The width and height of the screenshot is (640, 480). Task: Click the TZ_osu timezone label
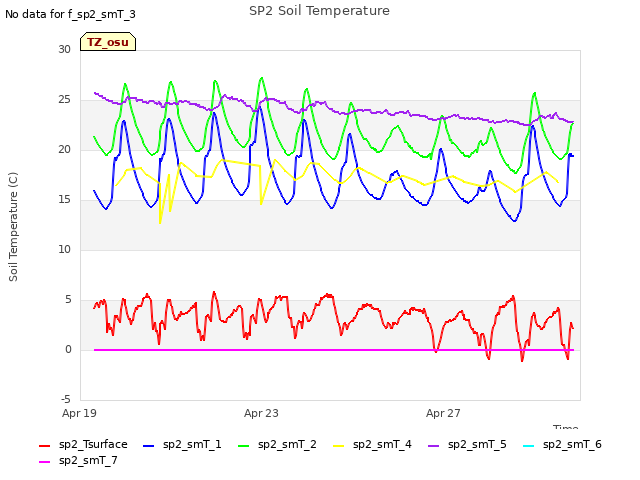tap(108, 42)
